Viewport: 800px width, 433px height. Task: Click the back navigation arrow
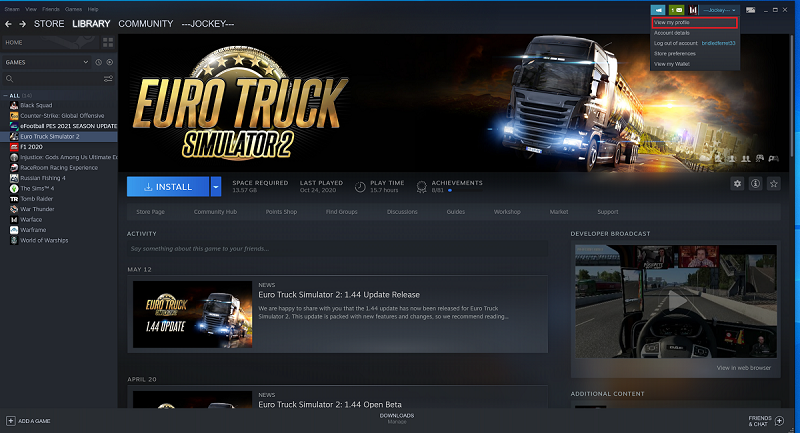pos(9,23)
